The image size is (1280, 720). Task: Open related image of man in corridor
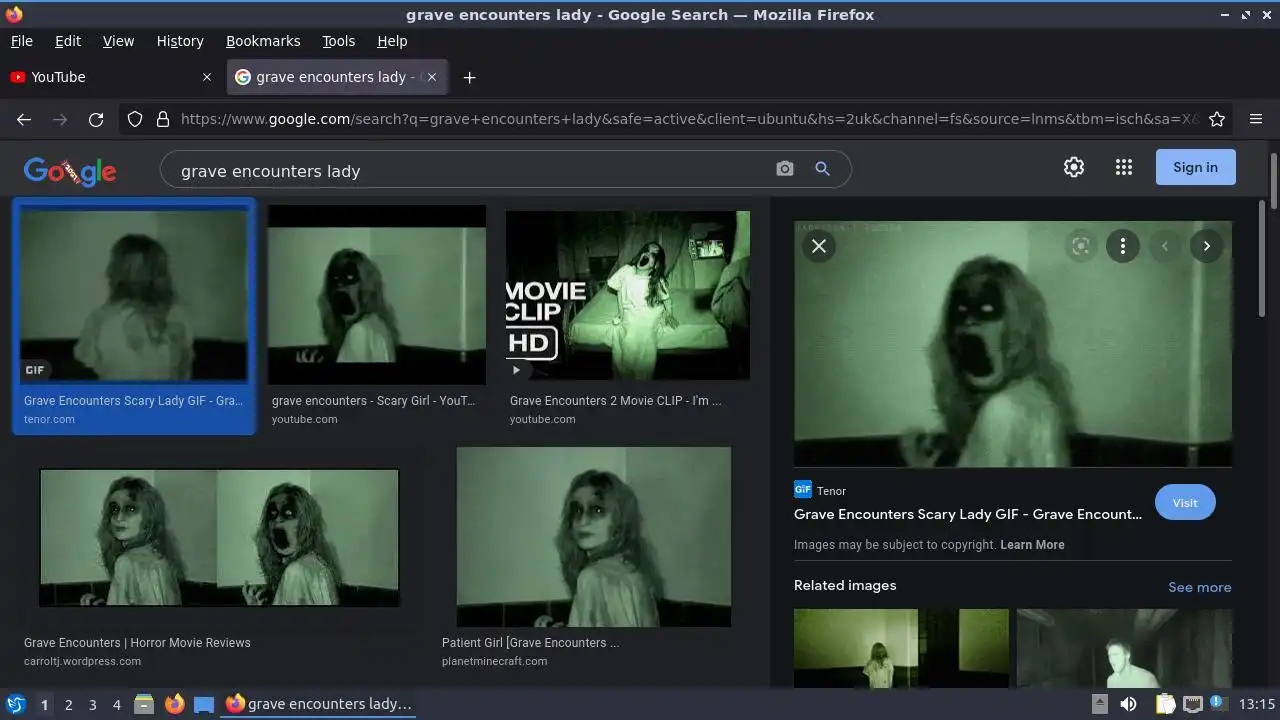[1124, 648]
